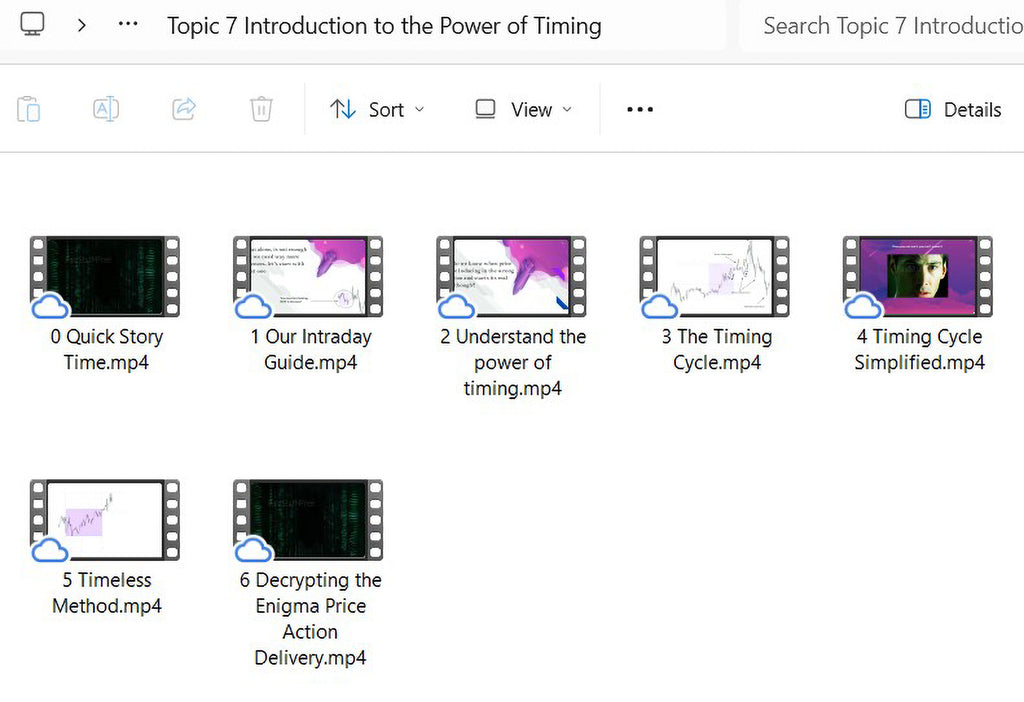Screen dimensions: 1024x702
Task: Click the Details pane icon
Action: [918, 109]
